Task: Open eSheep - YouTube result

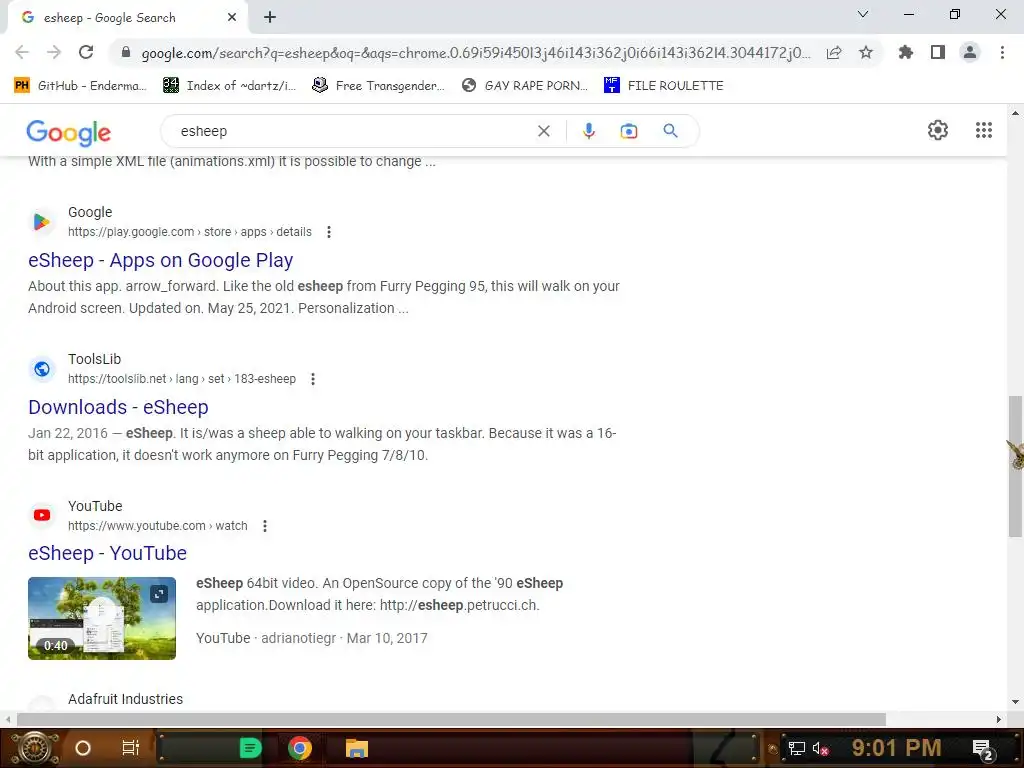Action: [107, 553]
